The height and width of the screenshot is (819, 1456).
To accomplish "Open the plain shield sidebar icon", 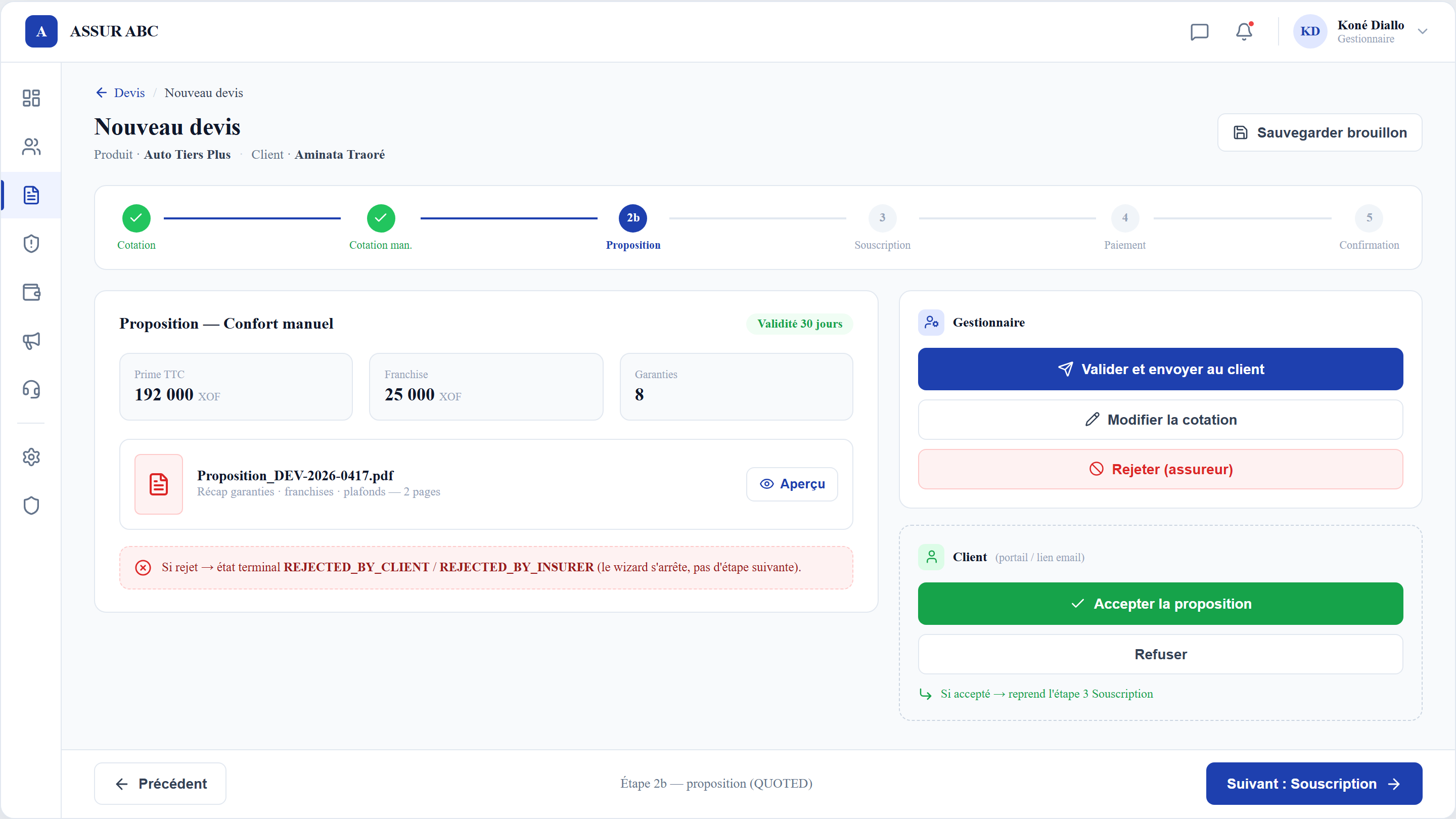I will (x=31, y=506).
